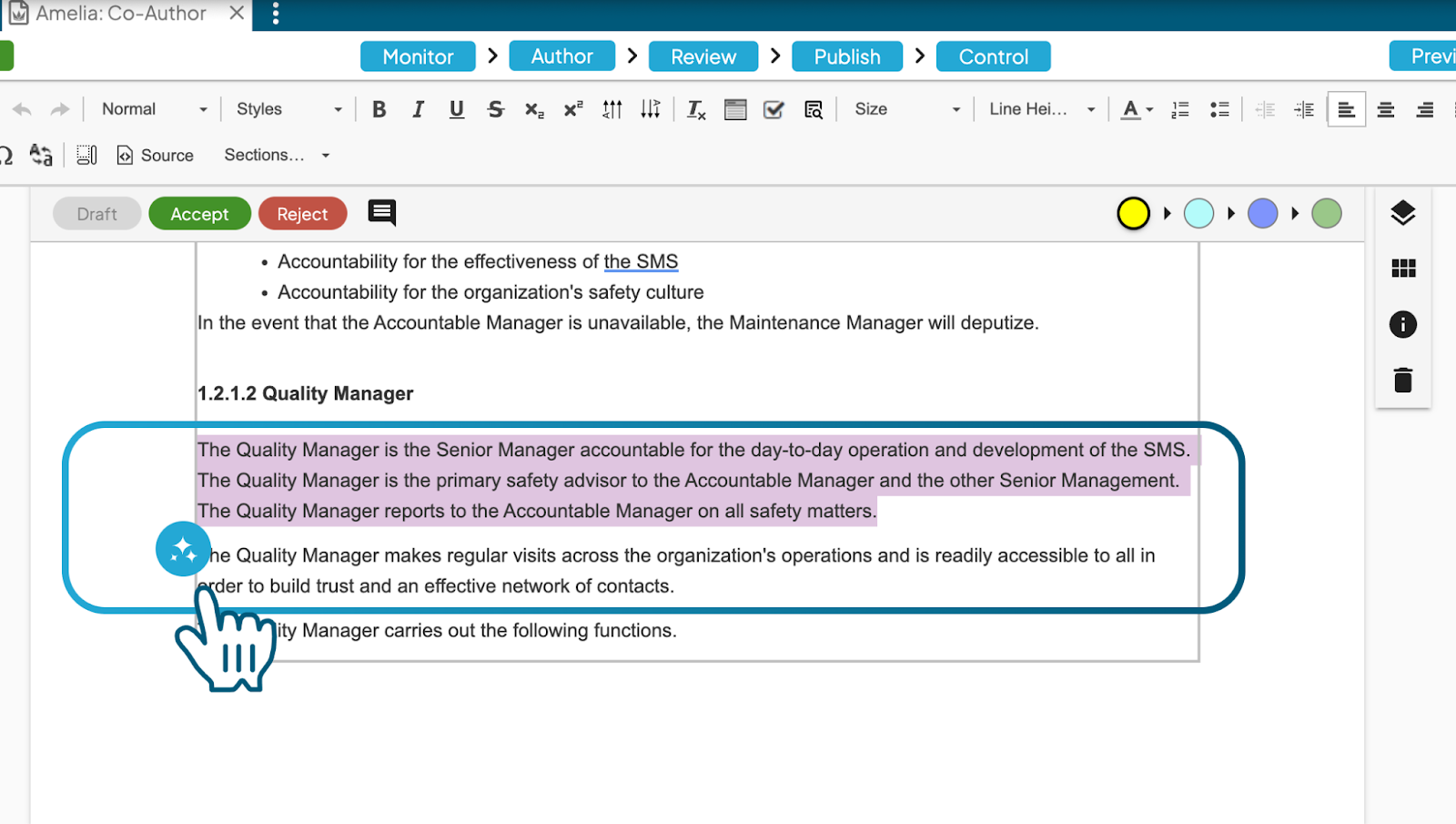Click the Draft button
Image resolution: width=1456 pixels, height=824 pixels.
[x=96, y=214]
